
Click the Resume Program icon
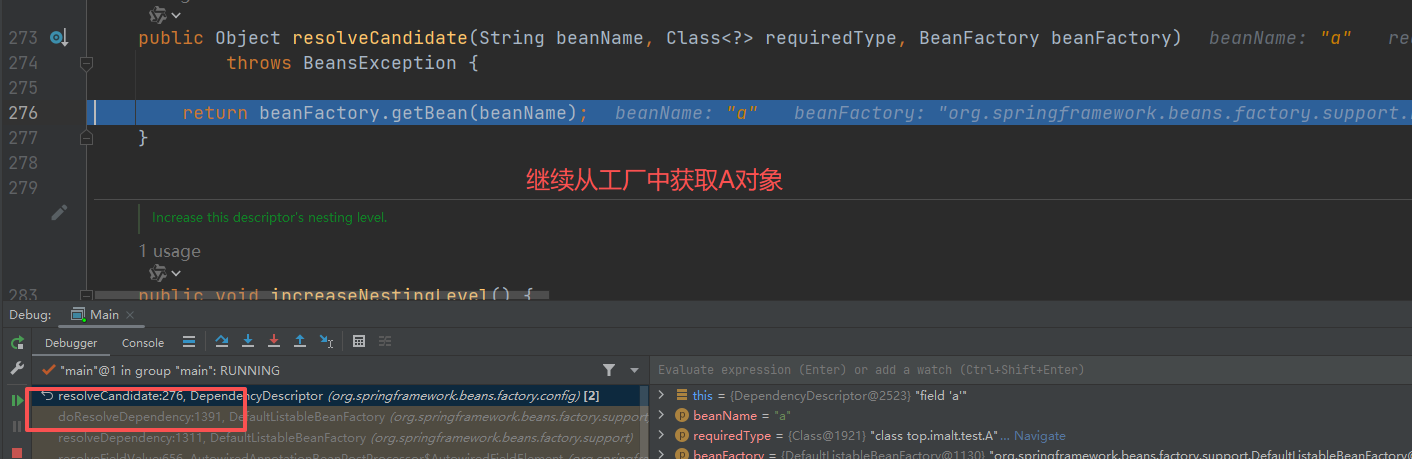tap(17, 400)
